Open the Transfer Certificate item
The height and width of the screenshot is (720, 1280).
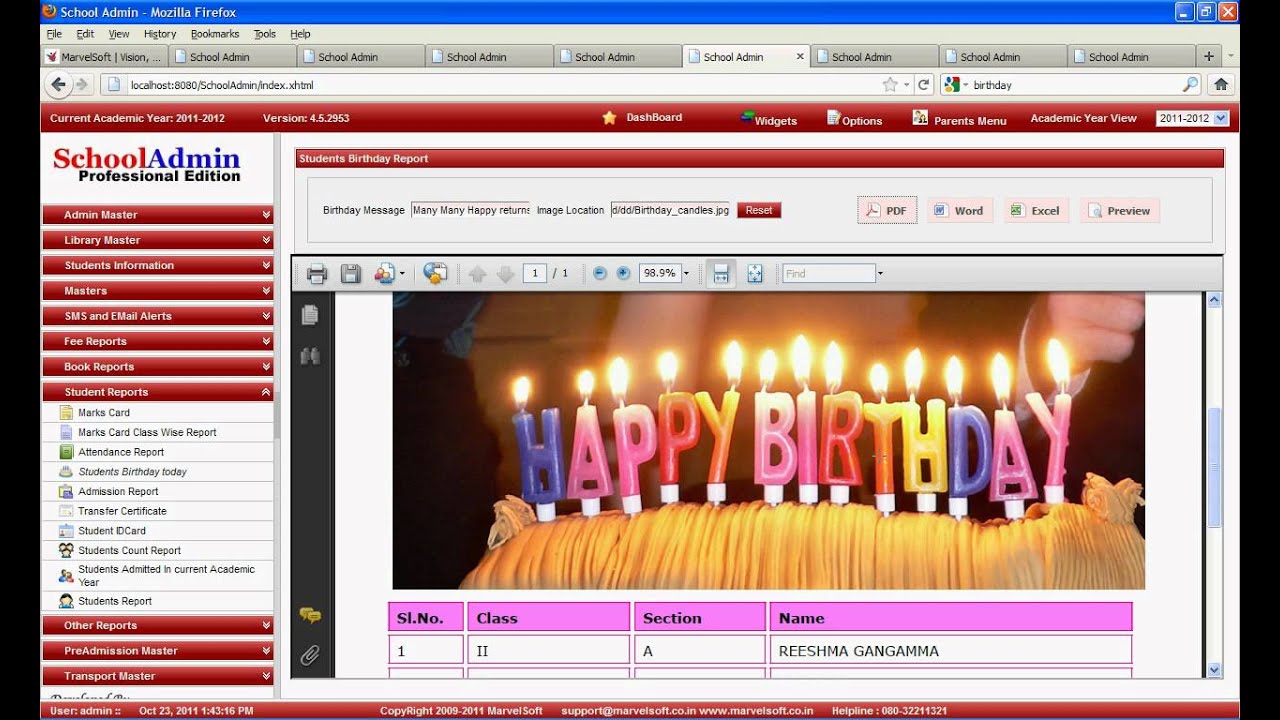click(122, 511)
